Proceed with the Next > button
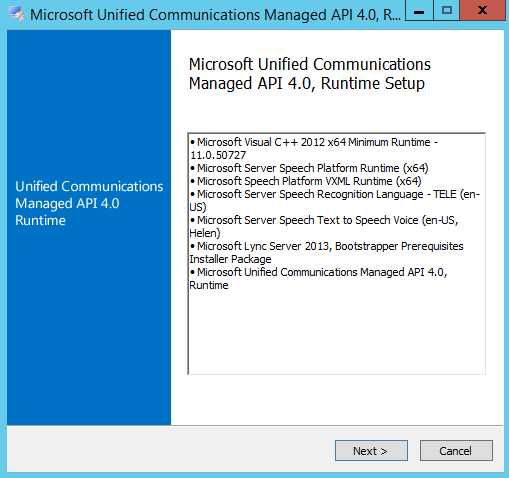This screenshot has height=478, width=509. point(371,451)
